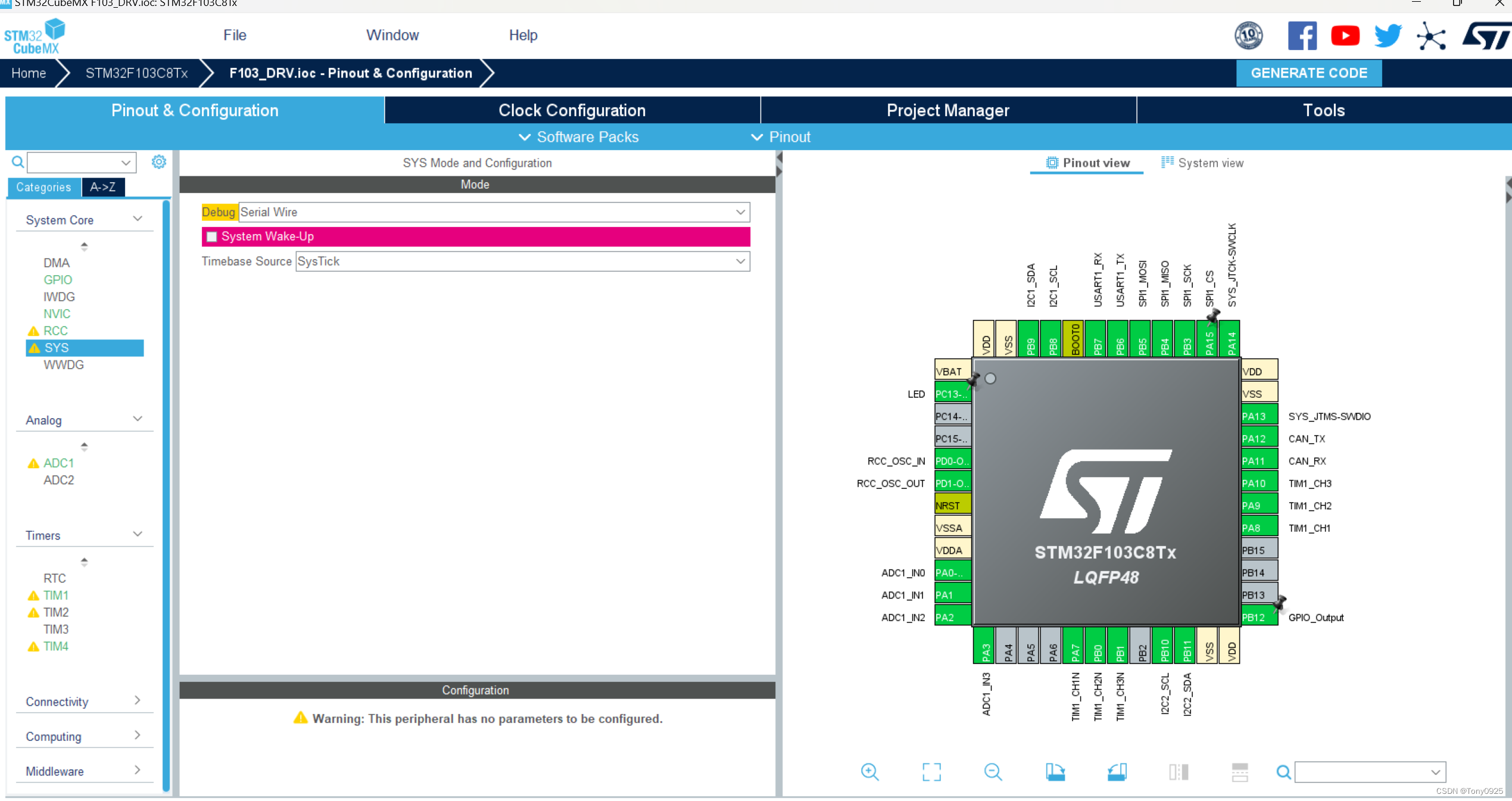Viewport: 1512px width, 801px height.
Task: Open the Twitter bird icon link
Action: 1388,36
